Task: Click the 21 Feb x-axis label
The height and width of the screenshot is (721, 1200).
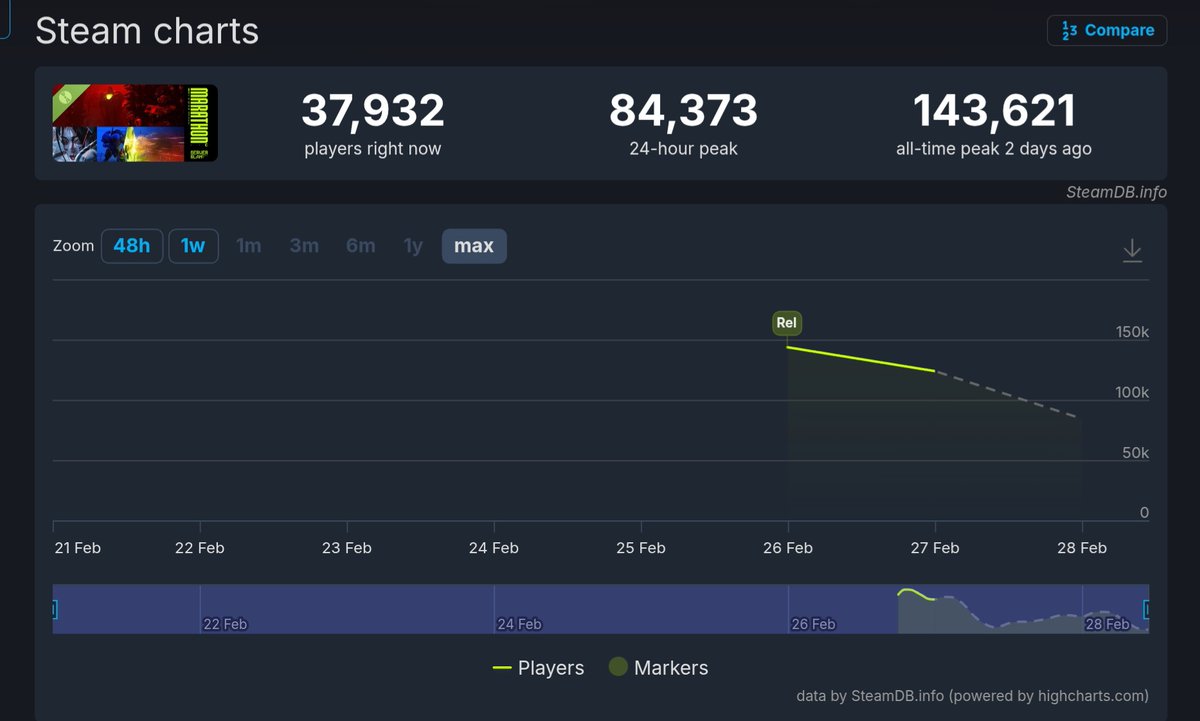Action: click(76, 548)
